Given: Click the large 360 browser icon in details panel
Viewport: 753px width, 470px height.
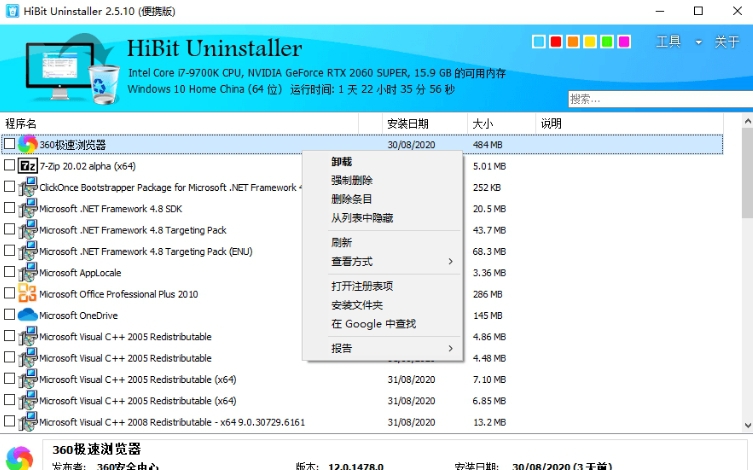Looking at the screenshot, I should point(19,458).
